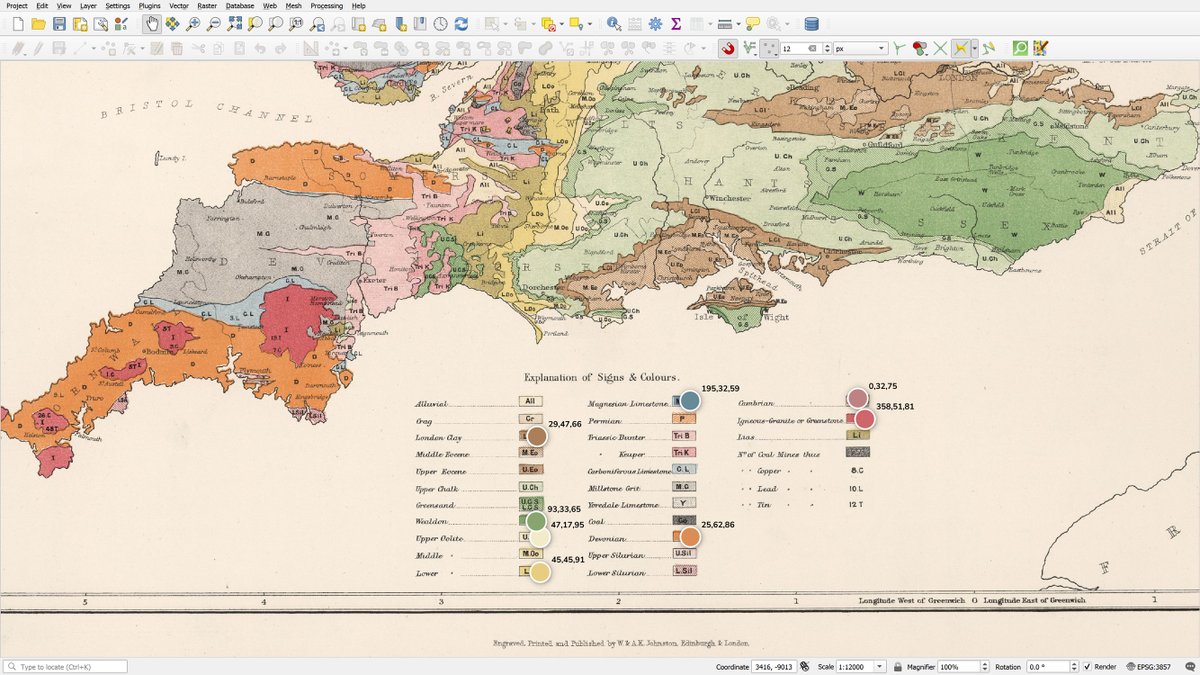Click Pan Map to Selection icon
1200x675 pixels.
tap(173, 23)
